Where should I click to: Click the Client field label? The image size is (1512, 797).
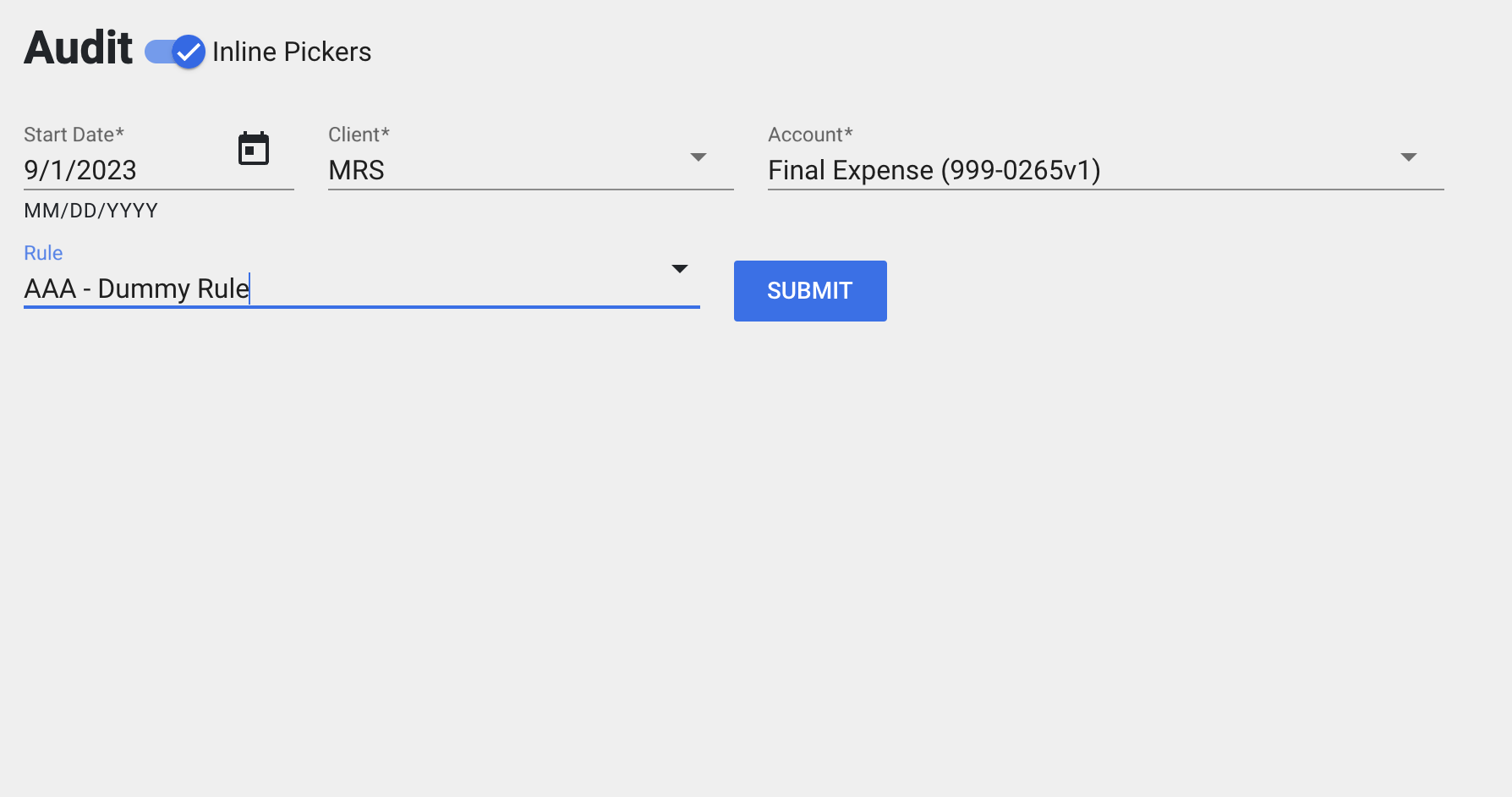point(359,135)
